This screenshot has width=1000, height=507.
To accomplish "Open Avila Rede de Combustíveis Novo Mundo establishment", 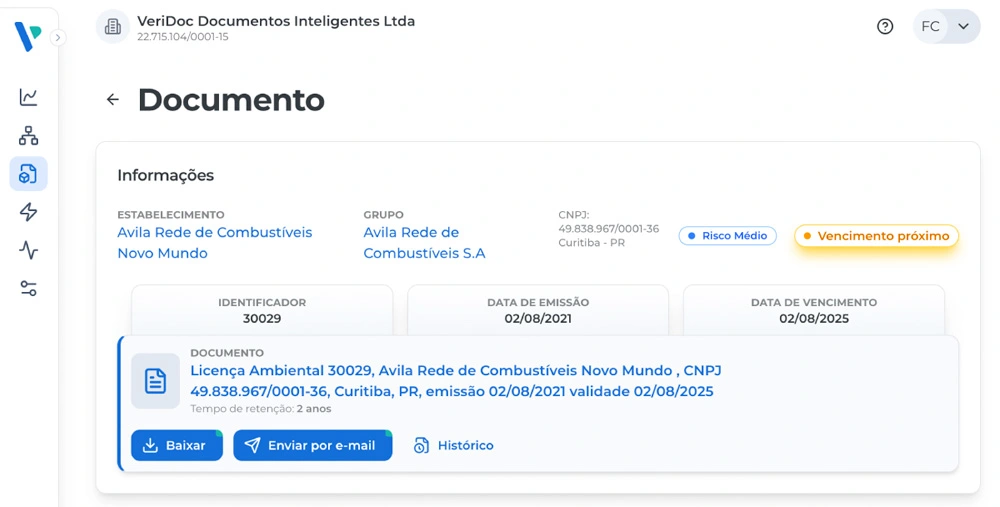I will (214, 243).
